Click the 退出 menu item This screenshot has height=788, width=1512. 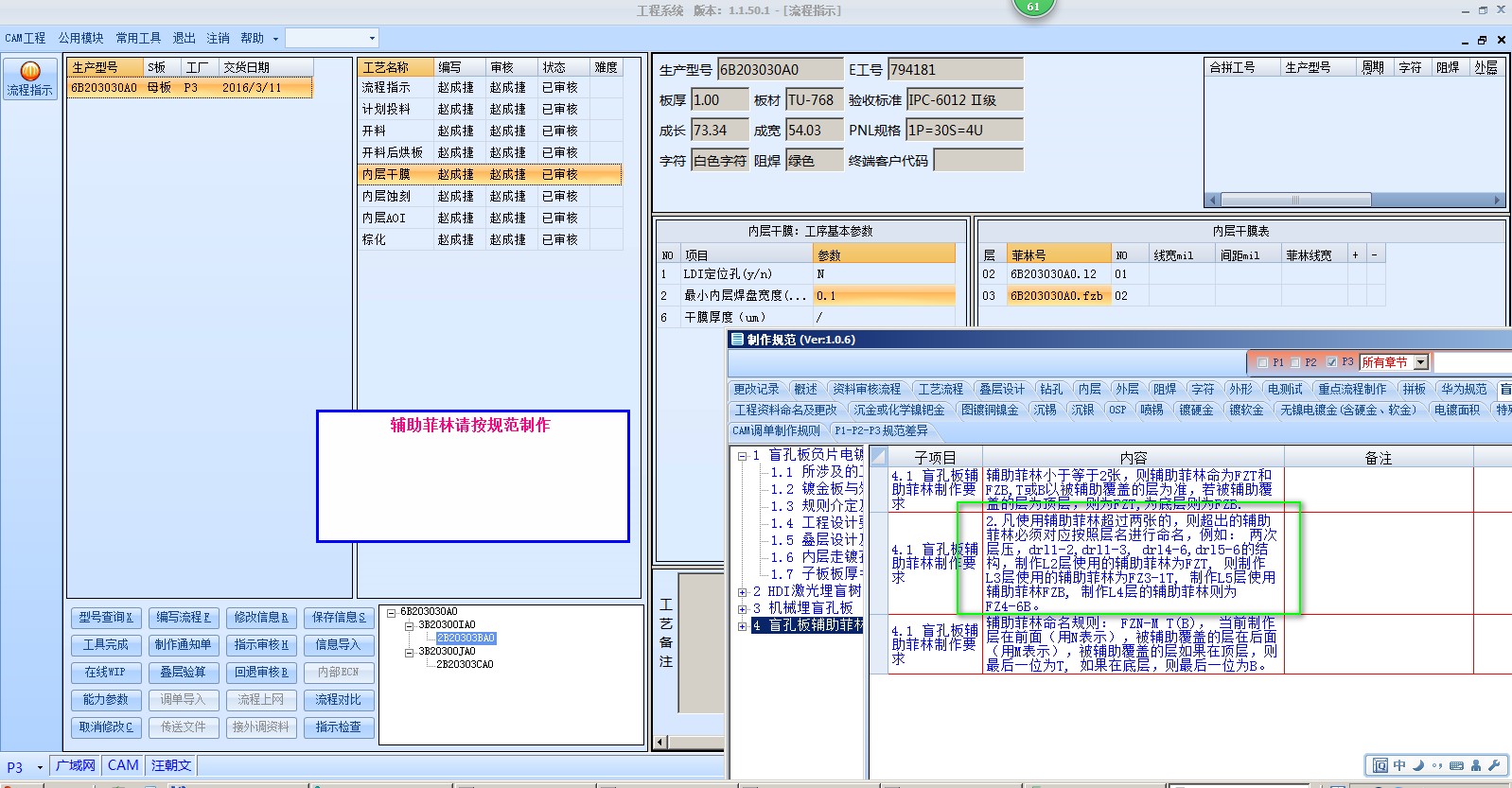[x=184, y=38]
